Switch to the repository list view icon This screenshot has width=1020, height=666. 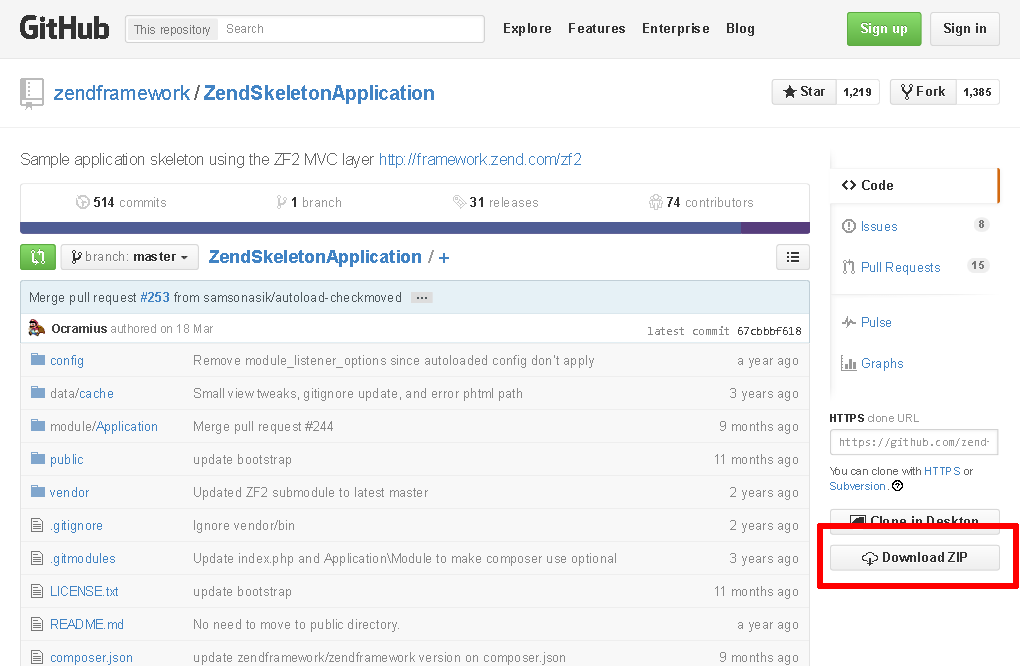click(792, 256)
